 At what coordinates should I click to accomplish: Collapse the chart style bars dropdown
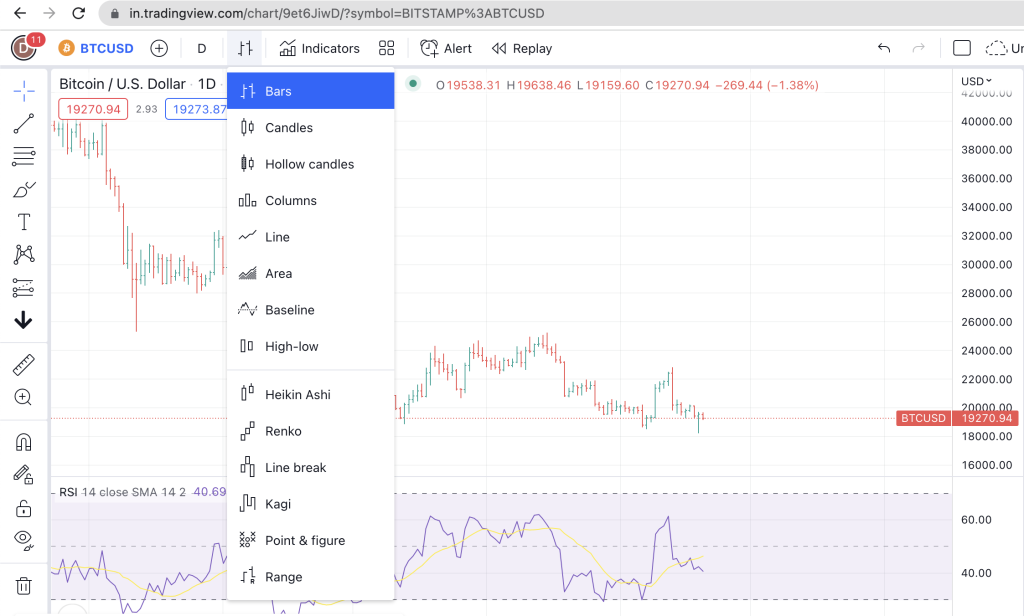245,48
